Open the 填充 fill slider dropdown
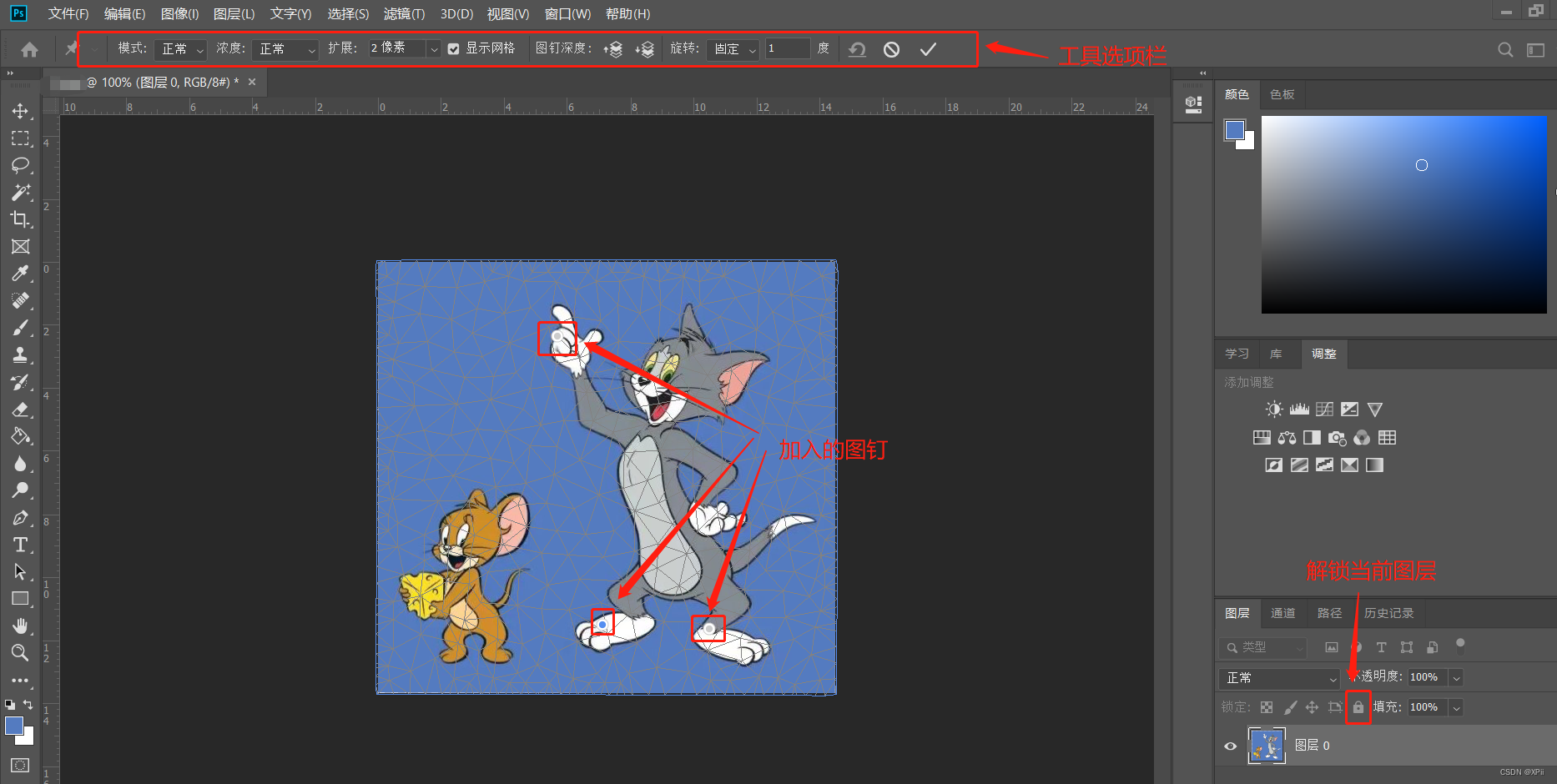Screen dimensions: 1557x784 click(1456, 707)
